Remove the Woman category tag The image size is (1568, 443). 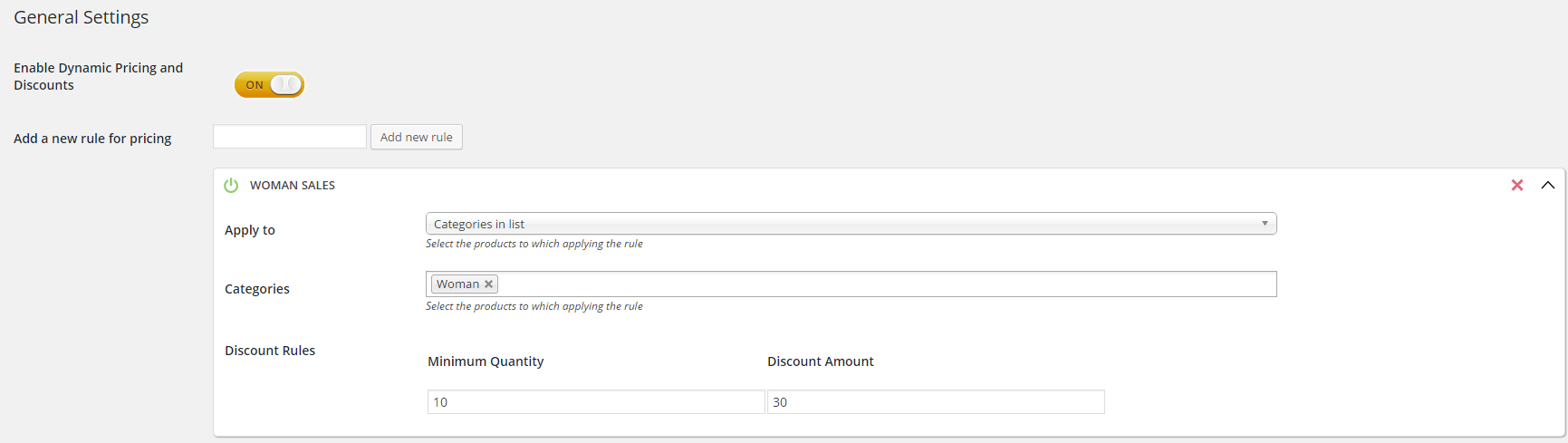489,284
